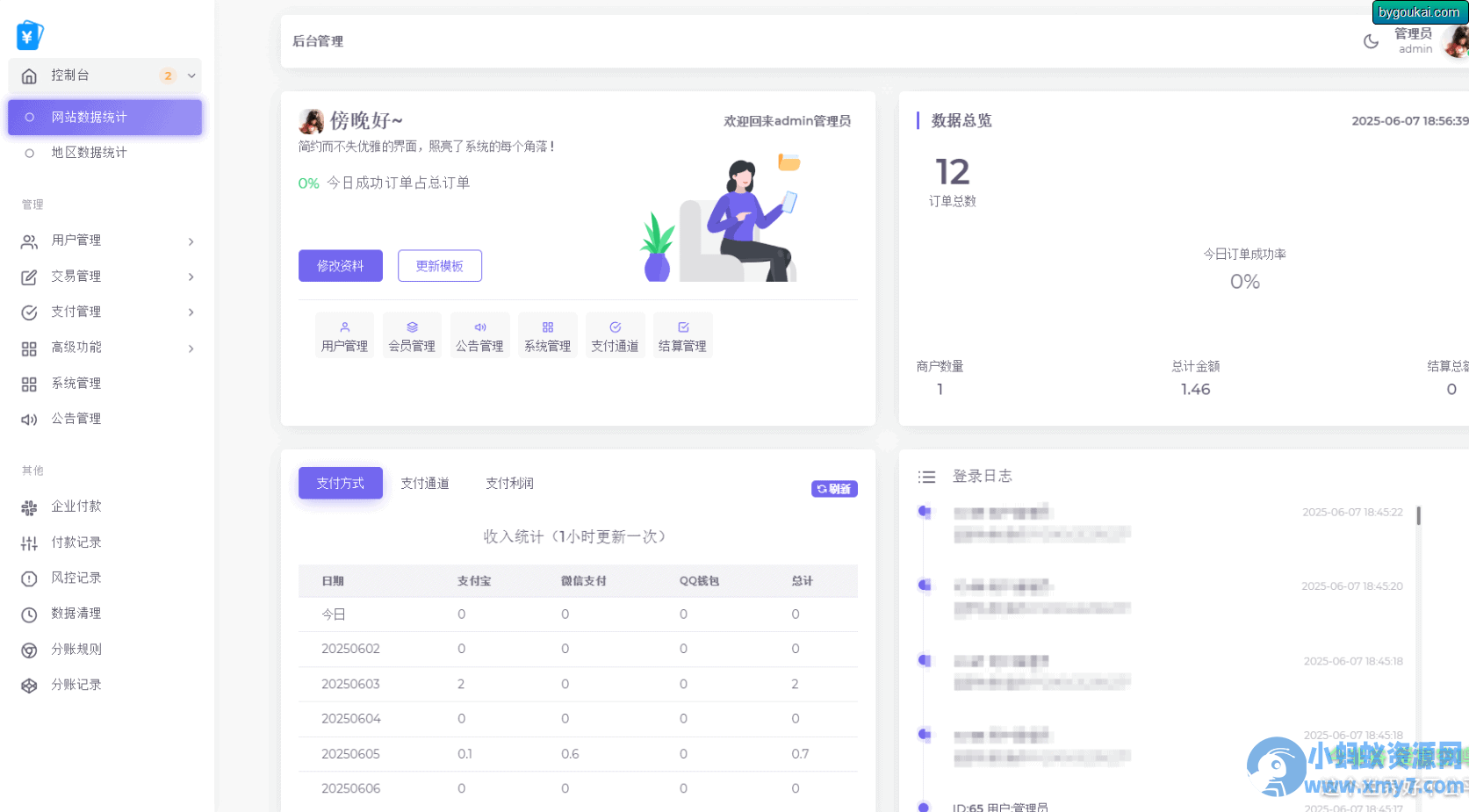Expand the 支付管理 submenu arrow
The image size is (1469, 812).
click(x=191, y=313)
